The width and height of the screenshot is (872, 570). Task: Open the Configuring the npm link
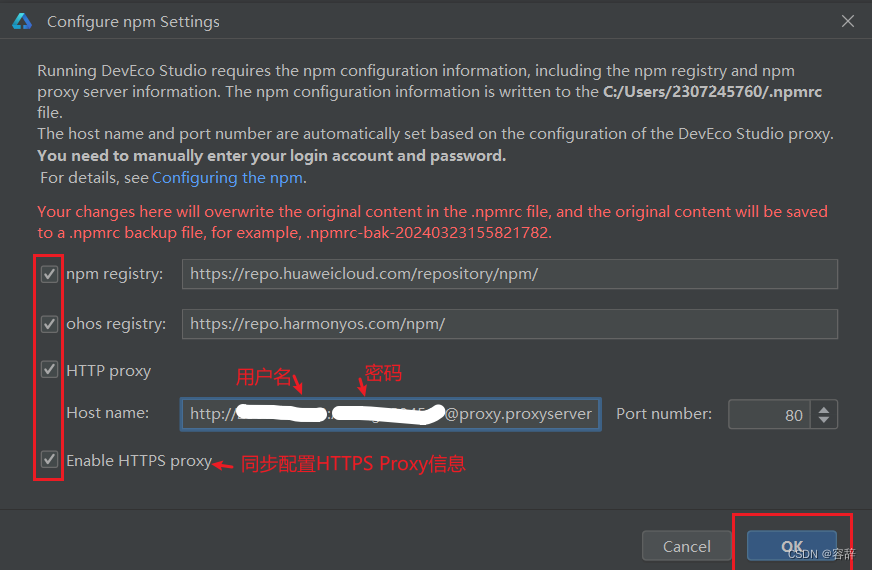click(x=227, y=178)
